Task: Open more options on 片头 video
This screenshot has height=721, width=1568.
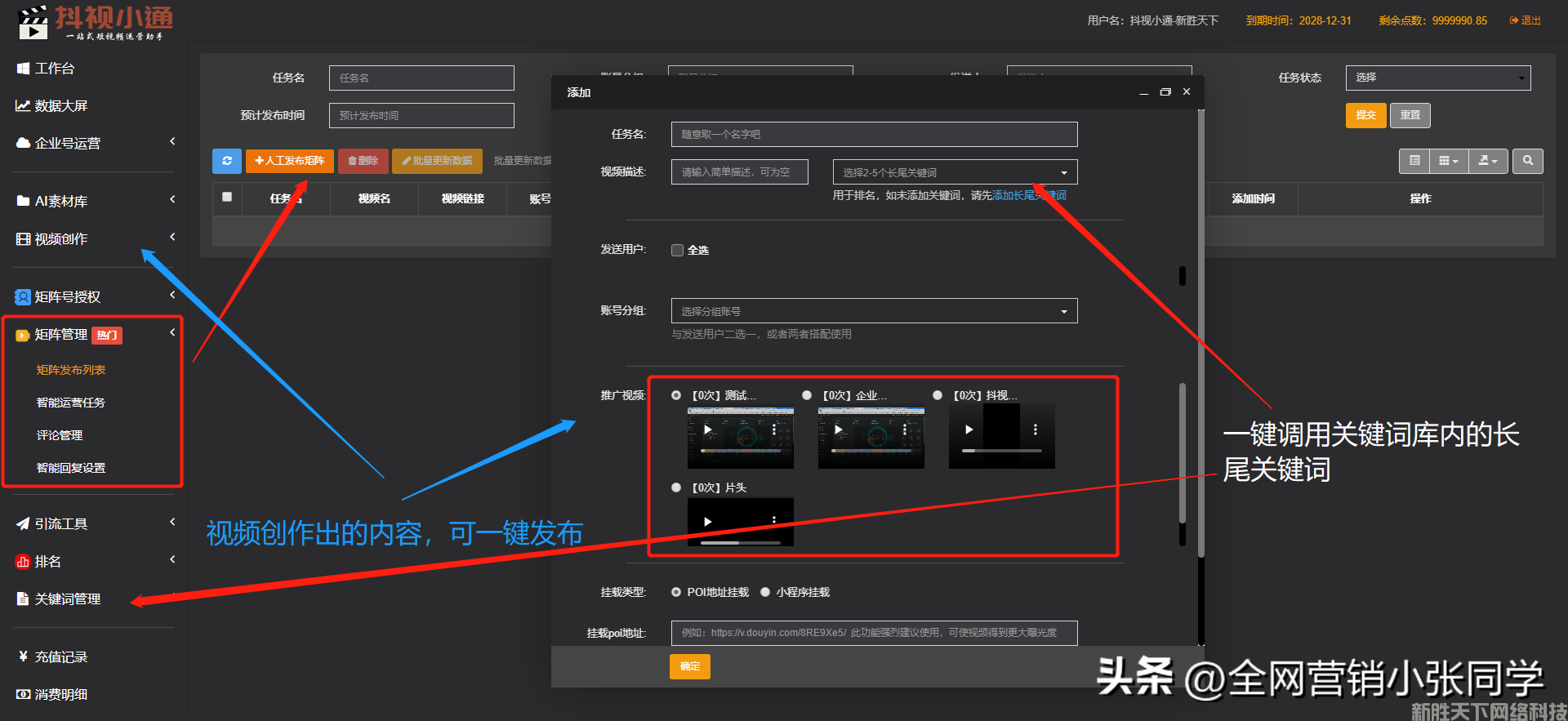Action: (x=774, y=520)
